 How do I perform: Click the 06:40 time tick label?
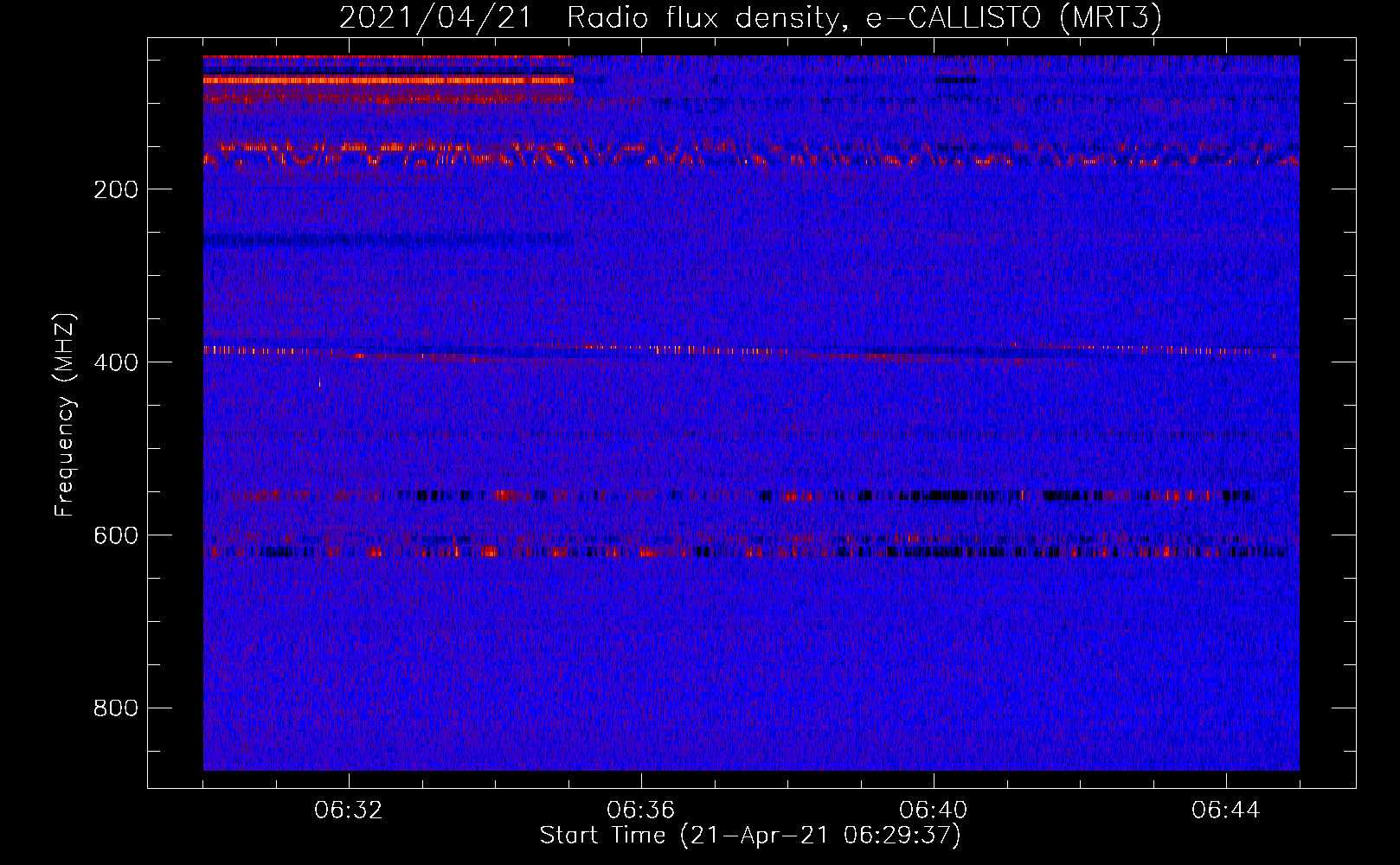coord(934,811)
